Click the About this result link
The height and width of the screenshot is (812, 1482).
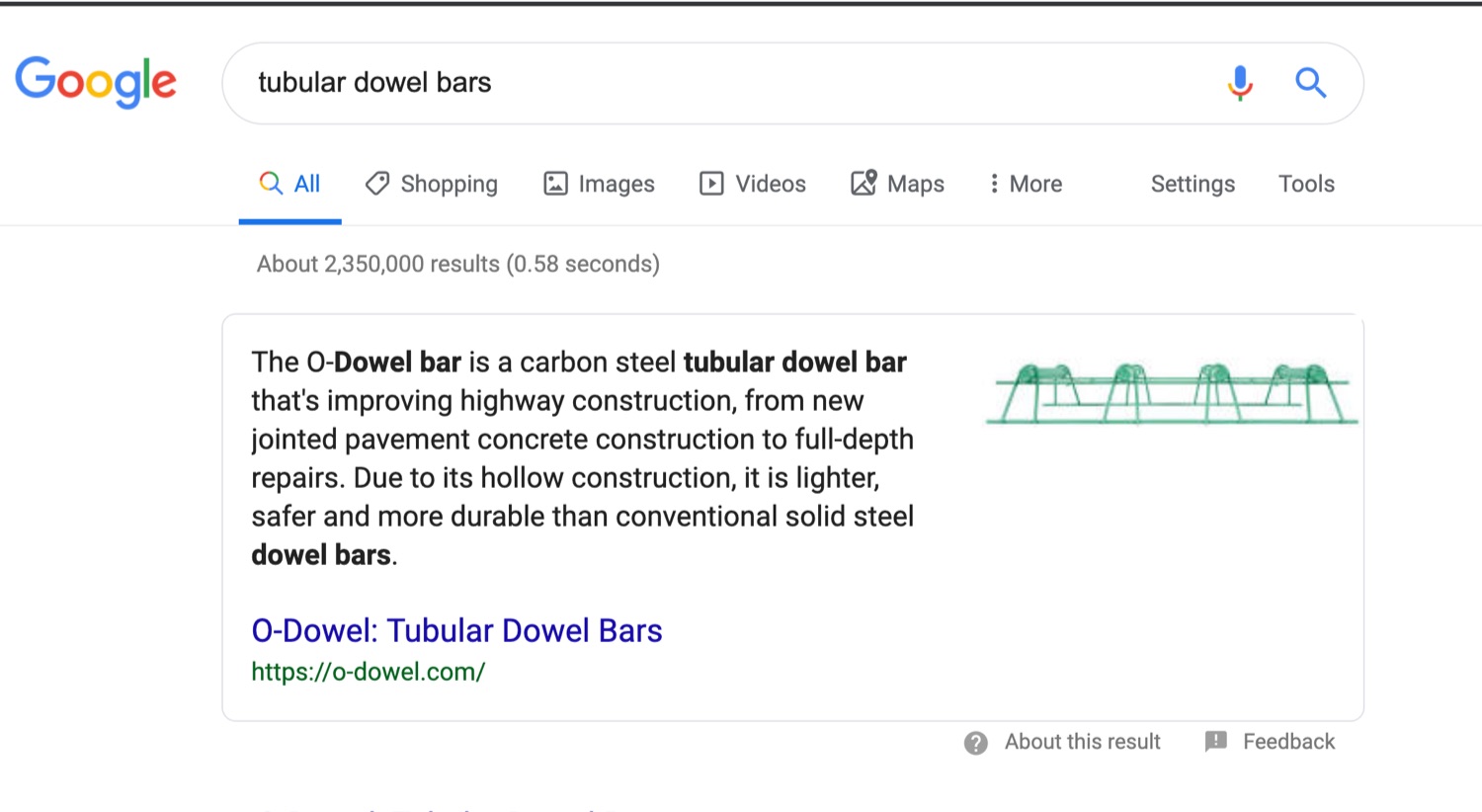1062,742
